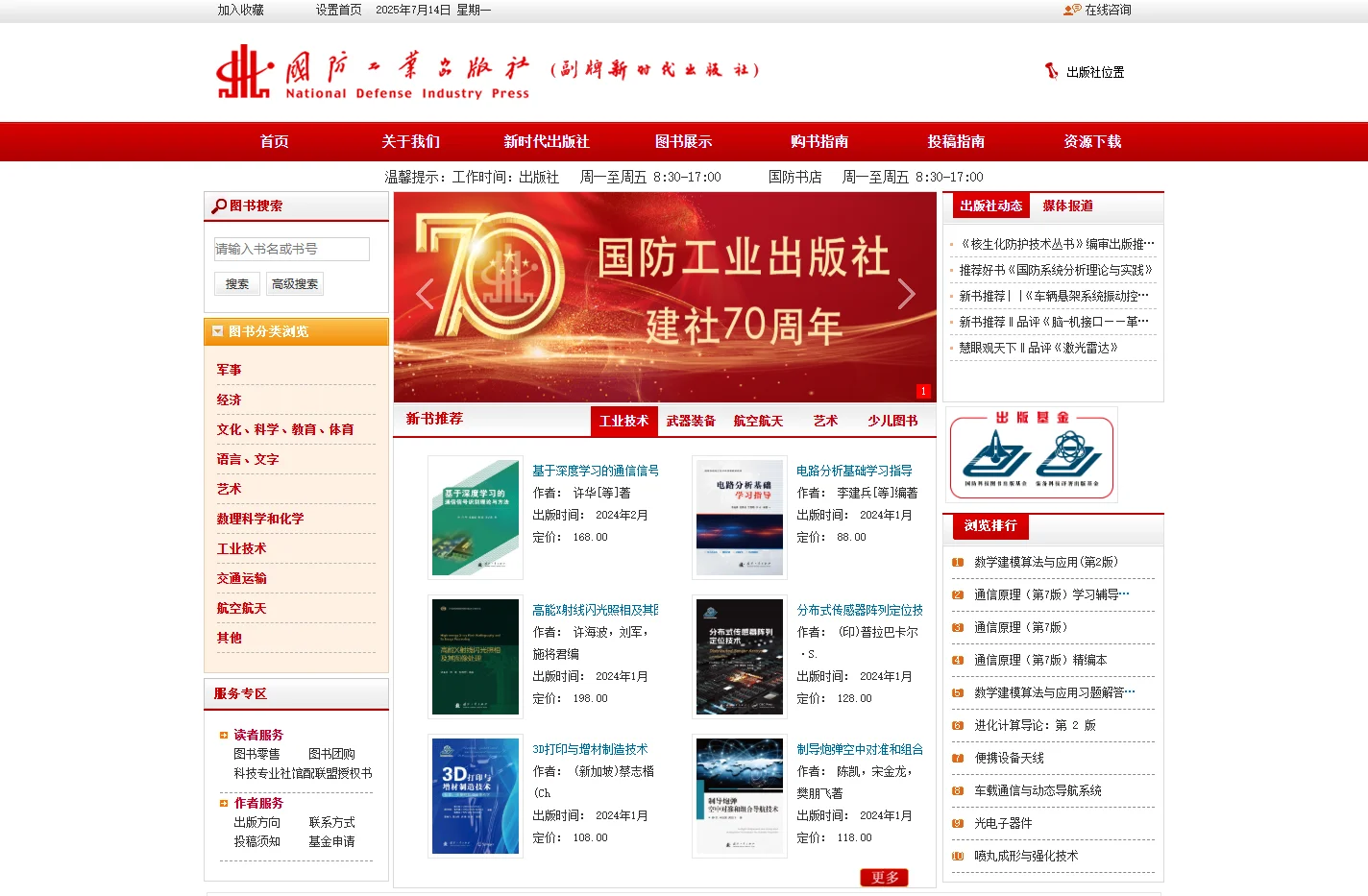Show next banner slide with right arrow
This screenshot has width=1368, height=896.
coord(905,294)
